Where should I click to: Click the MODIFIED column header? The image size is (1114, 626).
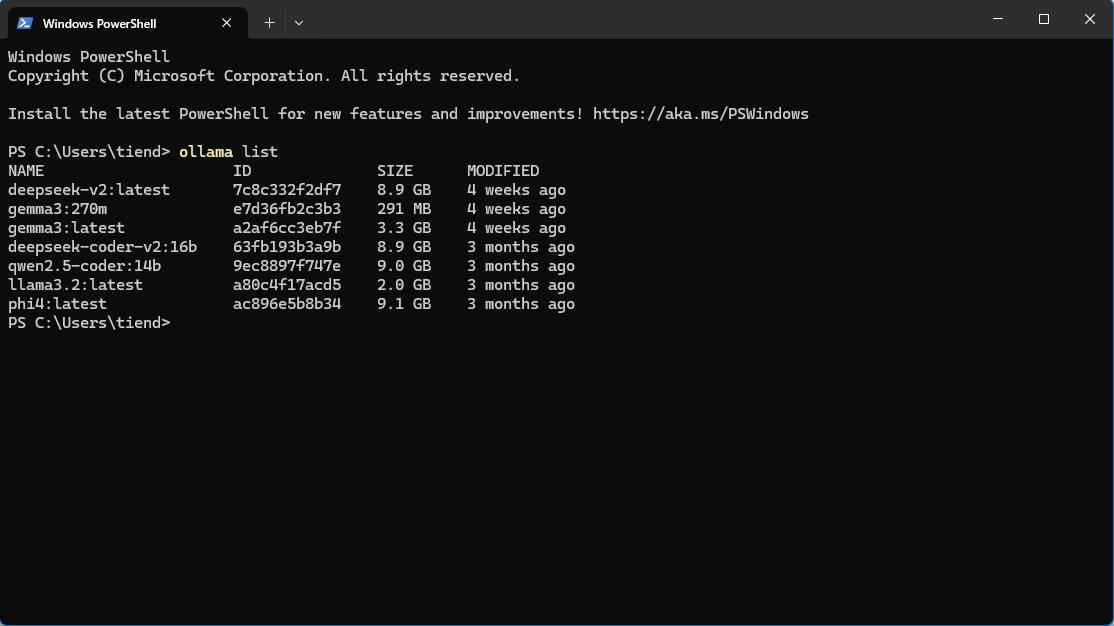point(503,171)
